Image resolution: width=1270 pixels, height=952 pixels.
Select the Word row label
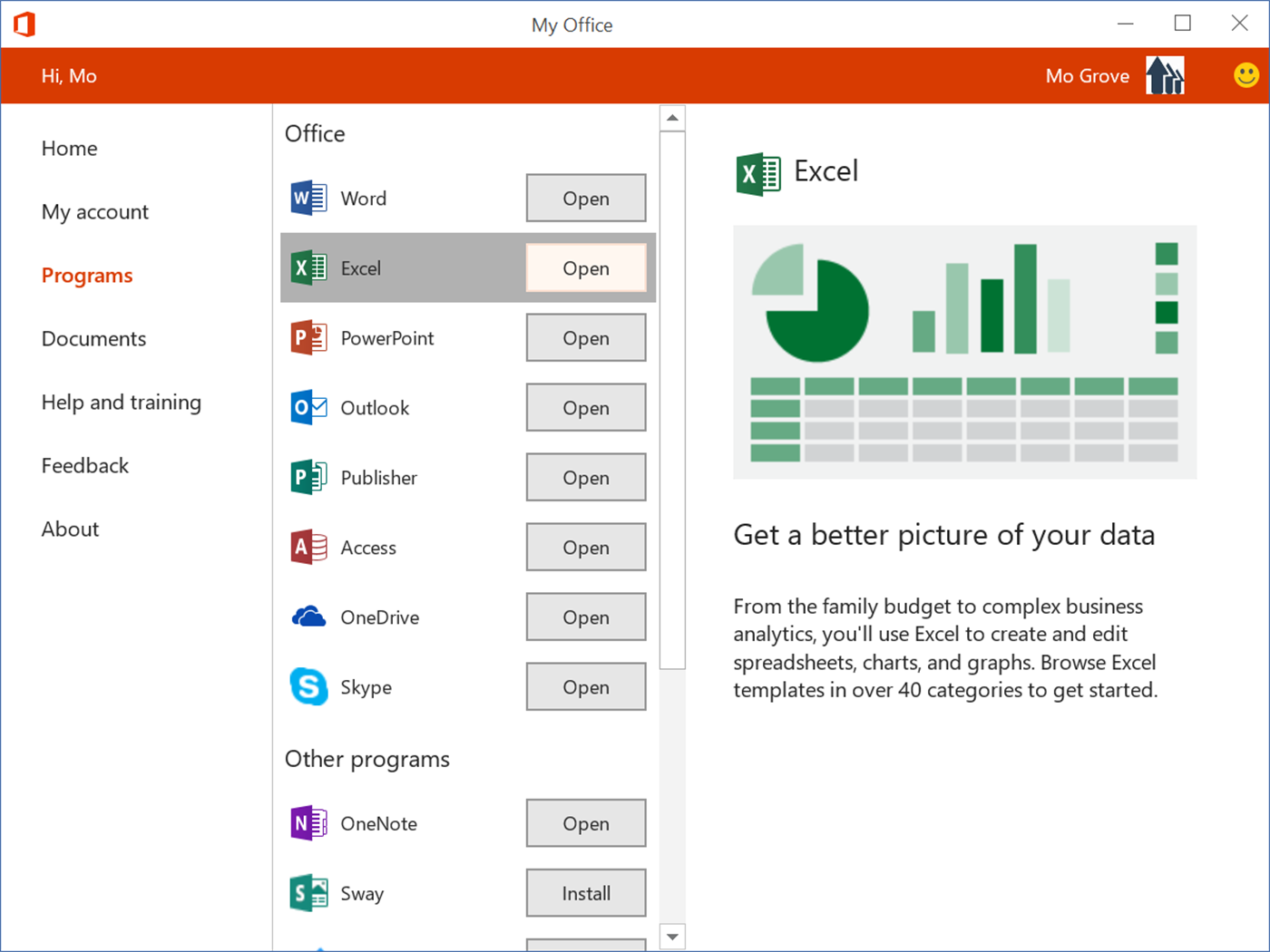coord(364,198)
